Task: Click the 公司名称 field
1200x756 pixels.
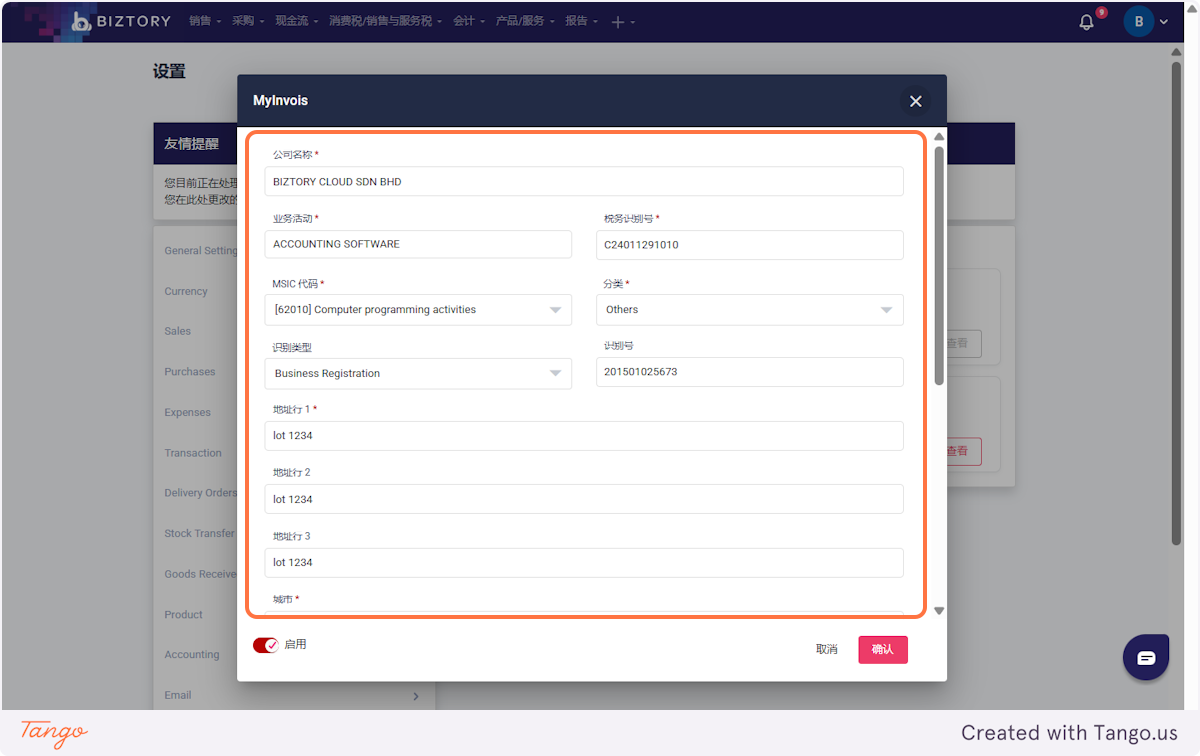Action: [584, 182]
